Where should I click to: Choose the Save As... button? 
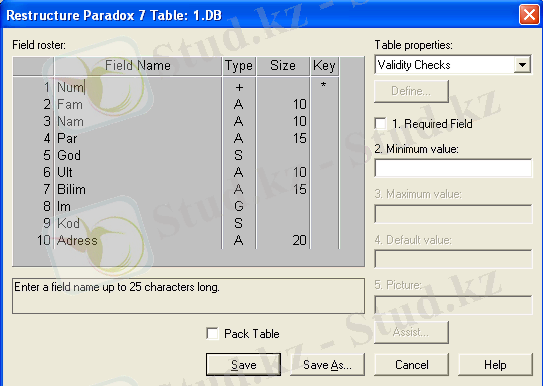(x=327, y=365)
